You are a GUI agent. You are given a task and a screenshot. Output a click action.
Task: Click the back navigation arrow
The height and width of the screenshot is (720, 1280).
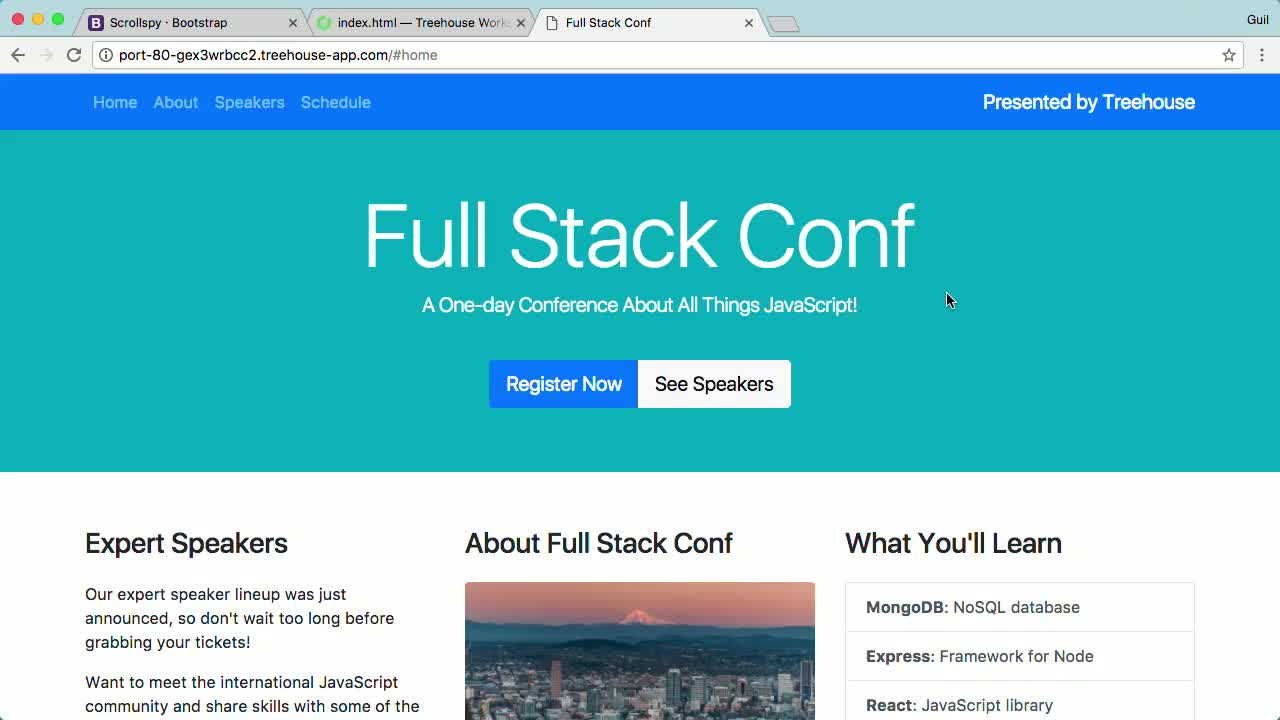click(x=18, y=55)
